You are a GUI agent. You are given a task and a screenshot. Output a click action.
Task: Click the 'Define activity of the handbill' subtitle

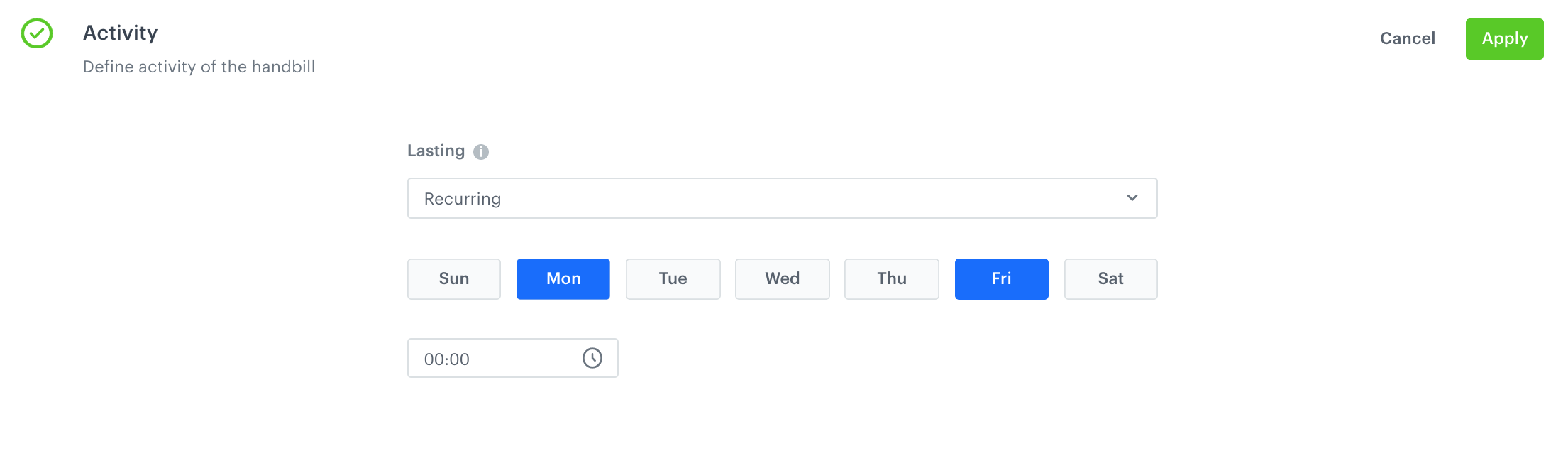click(199, 67)
